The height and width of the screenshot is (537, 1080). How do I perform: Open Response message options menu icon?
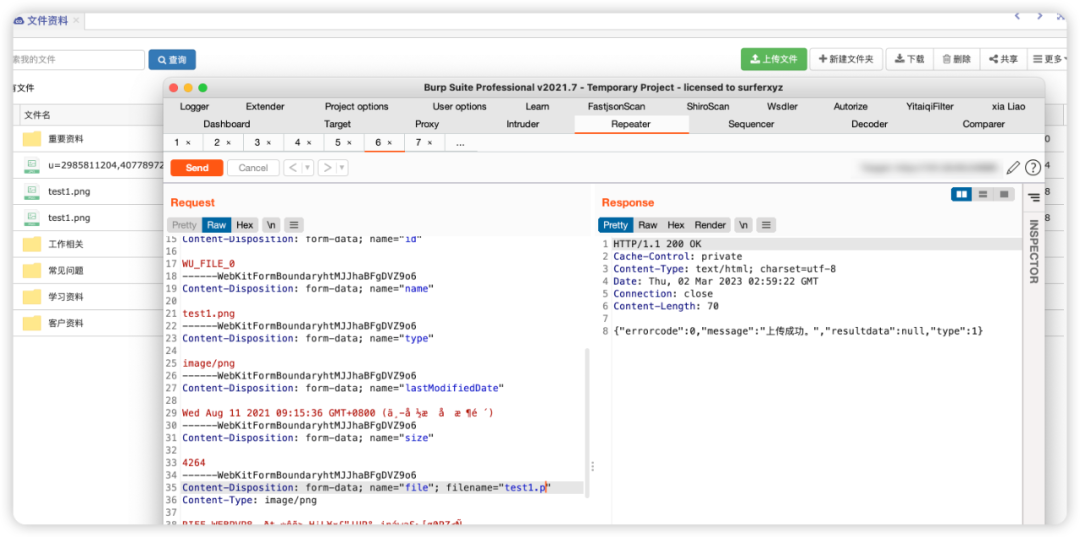pyautogui.click(x=766, y=225)
